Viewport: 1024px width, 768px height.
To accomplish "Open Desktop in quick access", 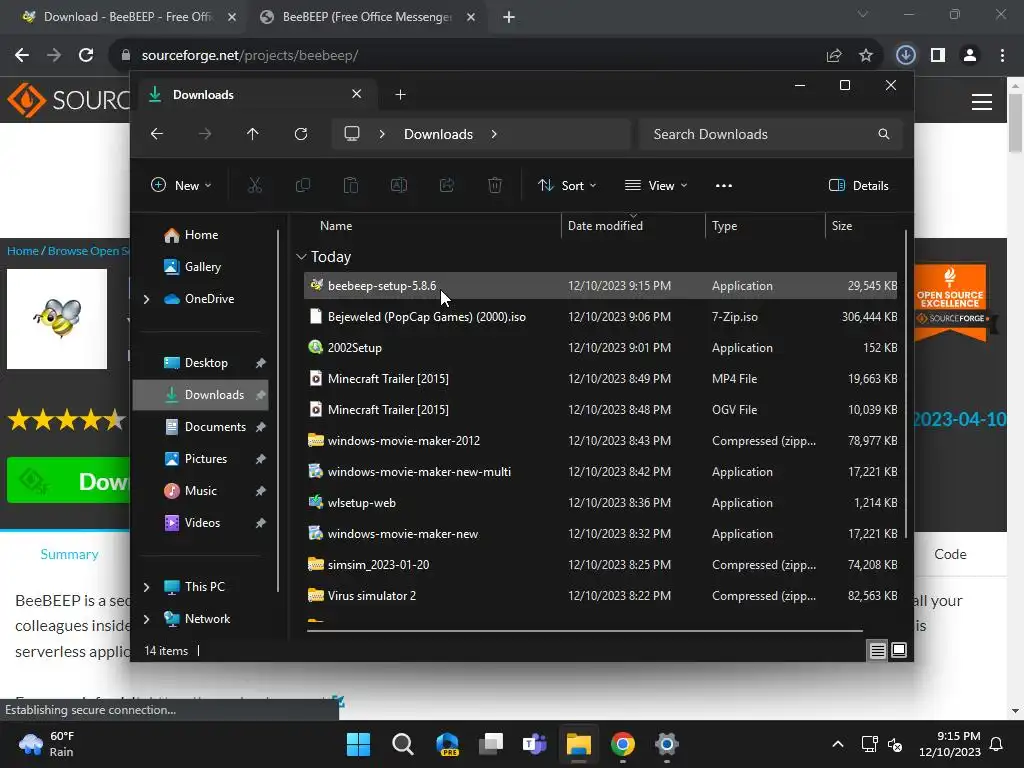I will click(206, 363).
